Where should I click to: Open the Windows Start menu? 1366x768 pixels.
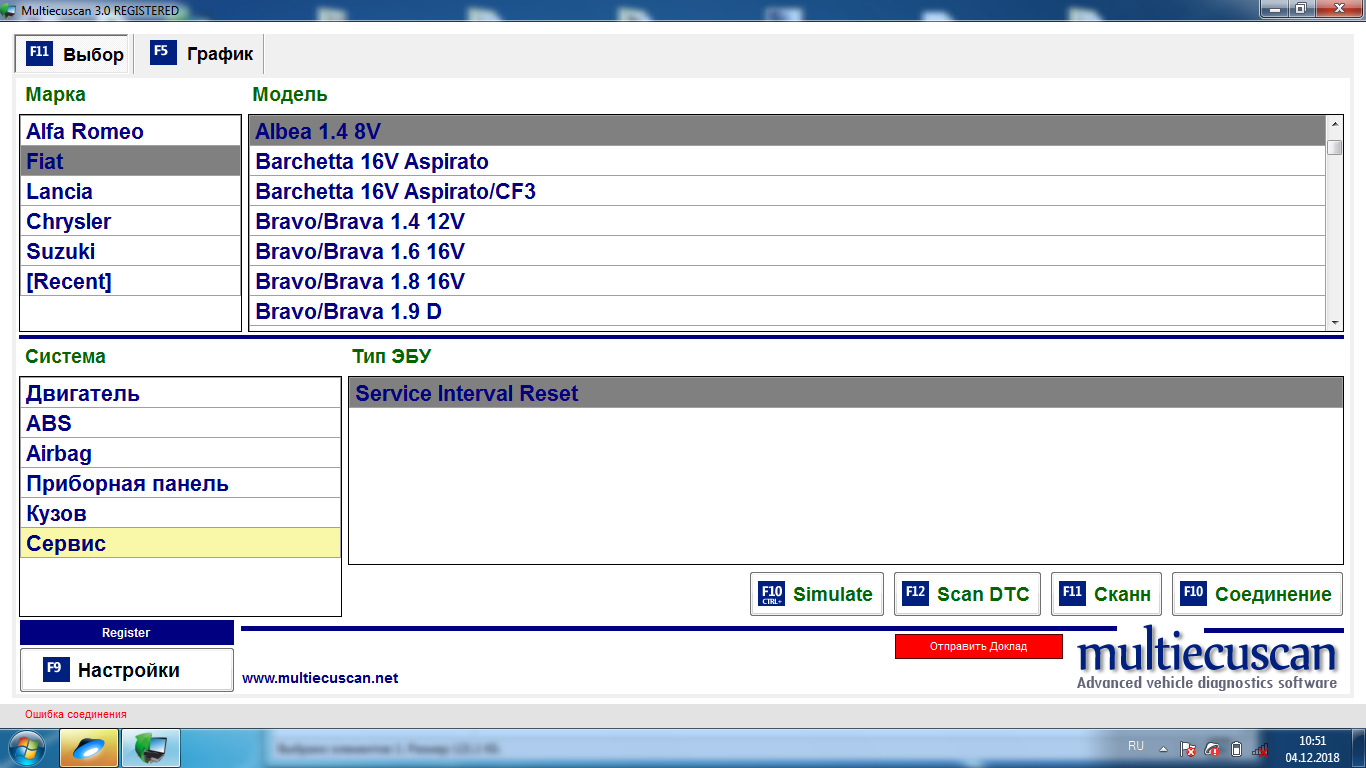(x=25, y=748)
